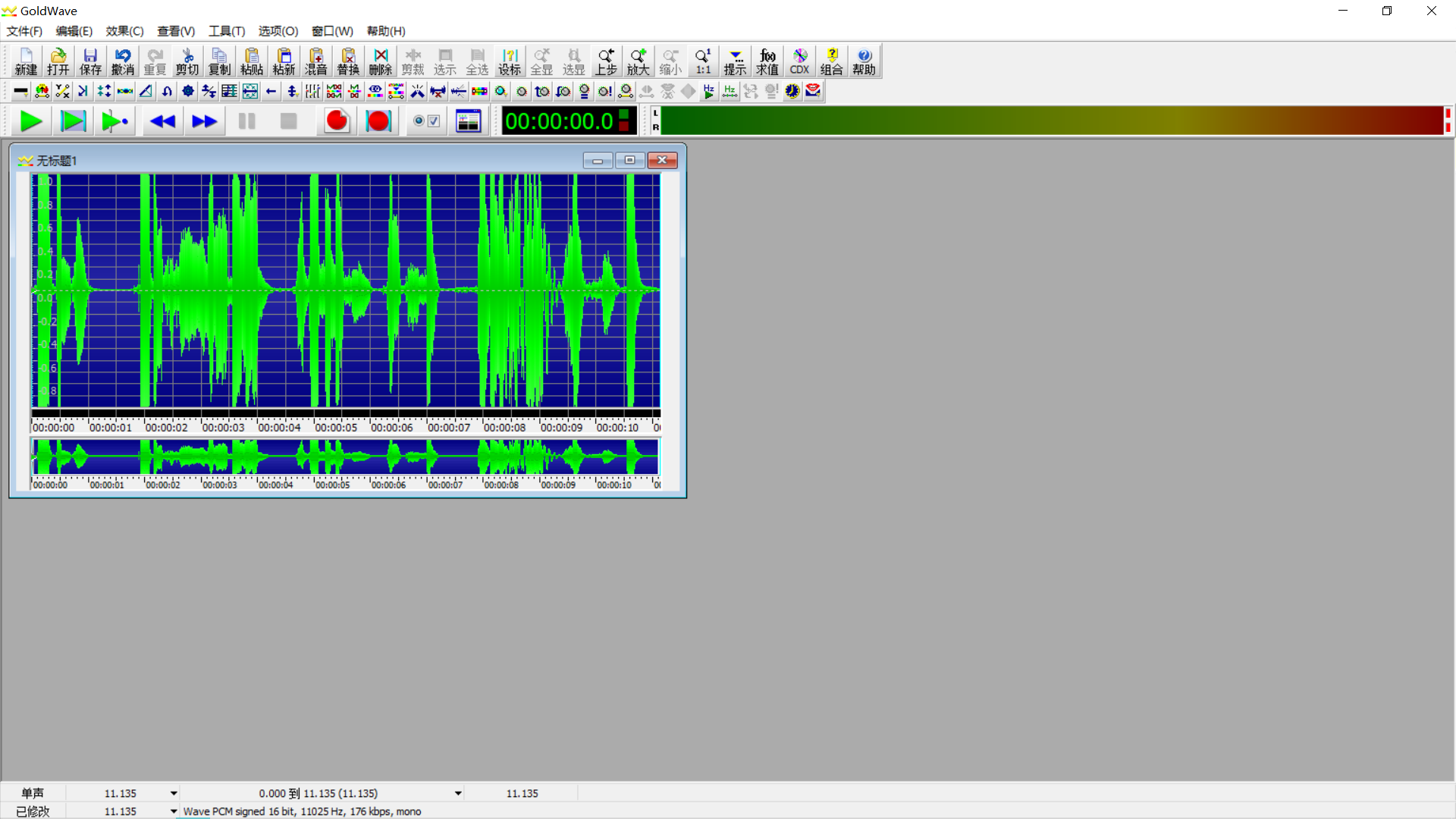The image size is (1456, 819).
Task: Save the sound with 保存
Action: point(90,61)
